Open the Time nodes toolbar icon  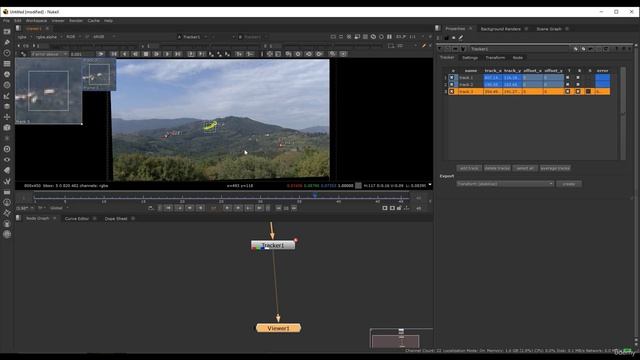coord(7,53)
